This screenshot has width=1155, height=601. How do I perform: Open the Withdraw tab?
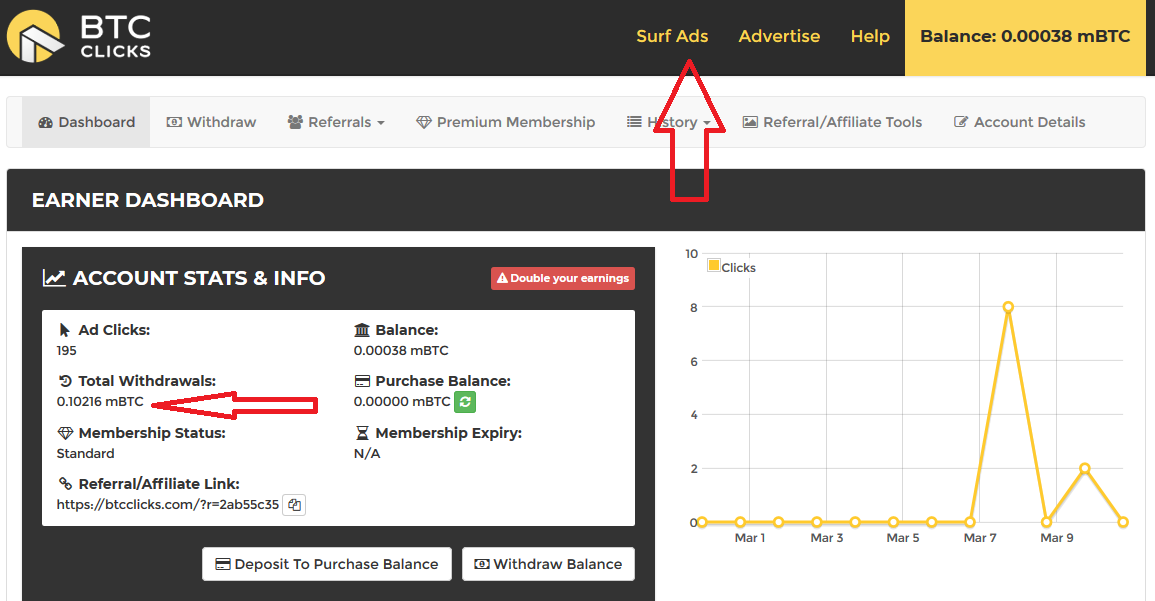pos(211,122)
